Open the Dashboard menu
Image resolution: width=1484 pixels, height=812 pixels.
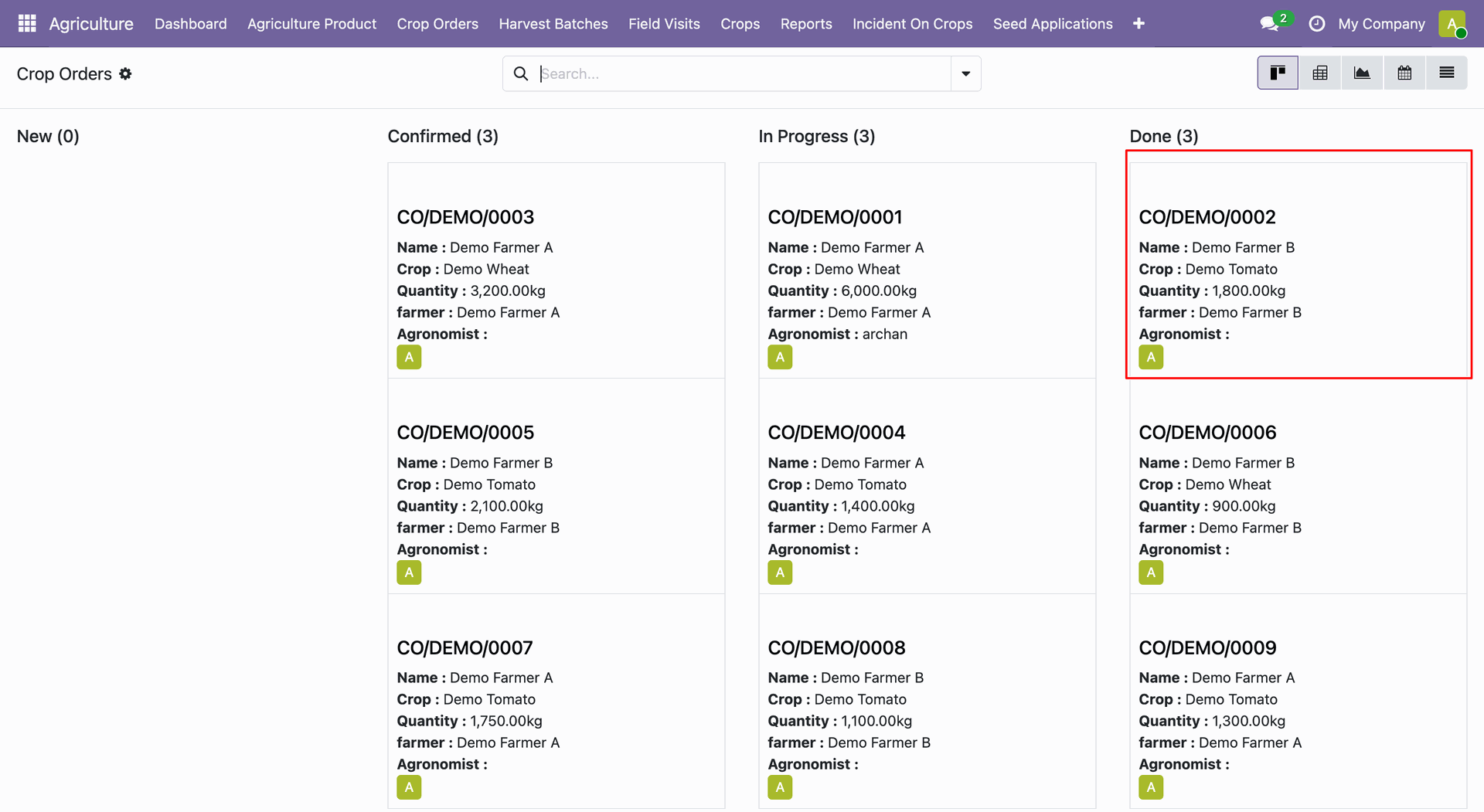(x=191, y=24)
